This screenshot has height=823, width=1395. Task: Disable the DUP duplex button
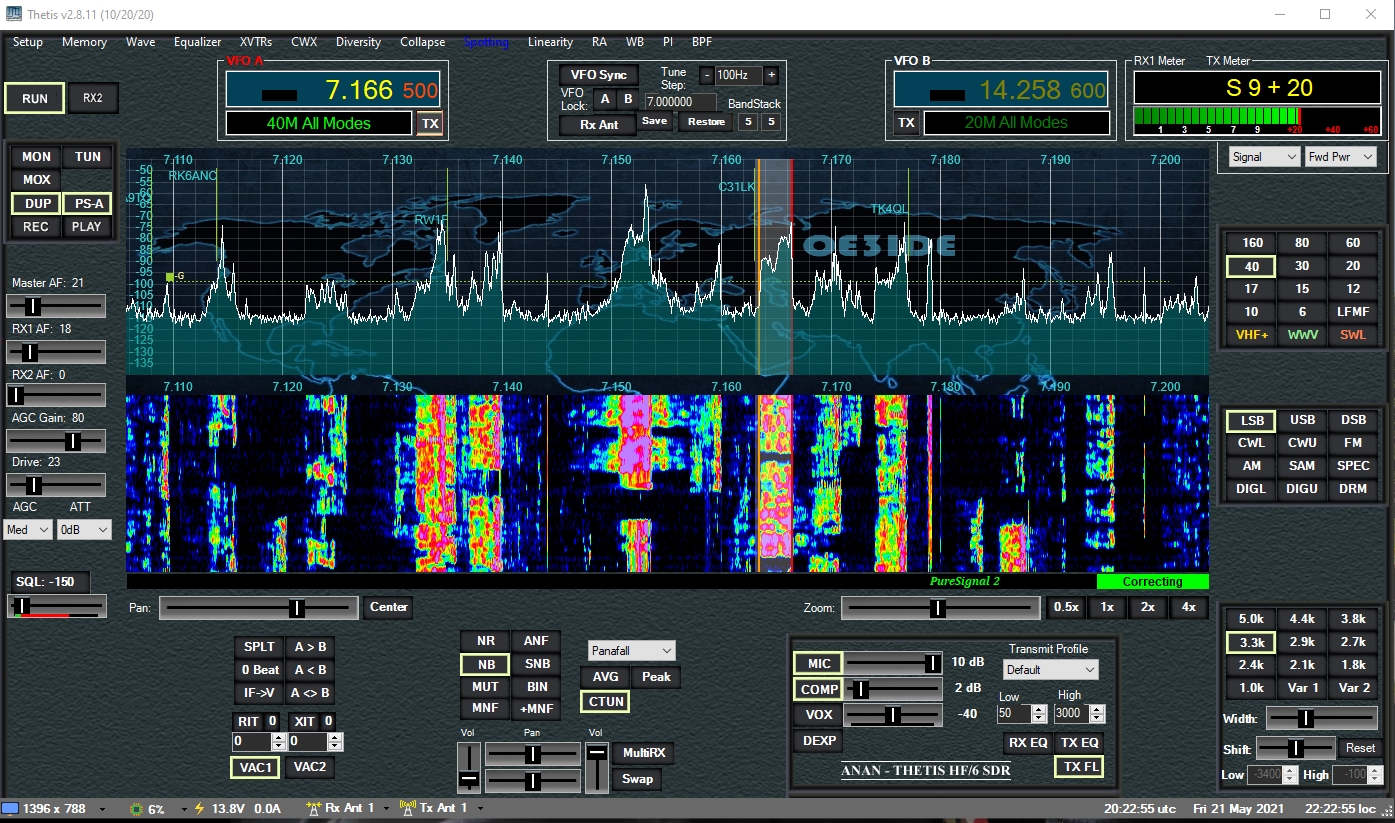click(37, 204)
